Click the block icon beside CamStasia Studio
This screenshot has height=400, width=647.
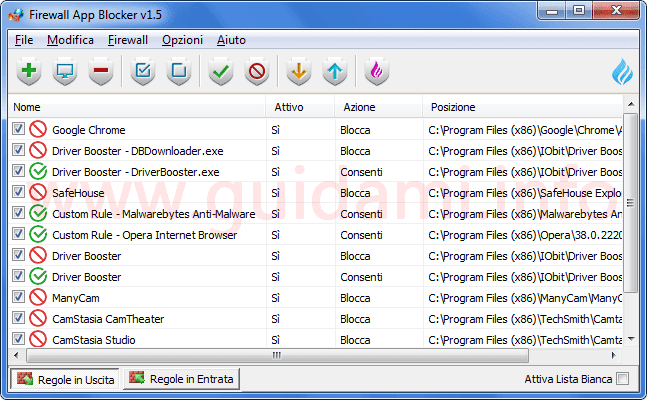tap(38, 340)
